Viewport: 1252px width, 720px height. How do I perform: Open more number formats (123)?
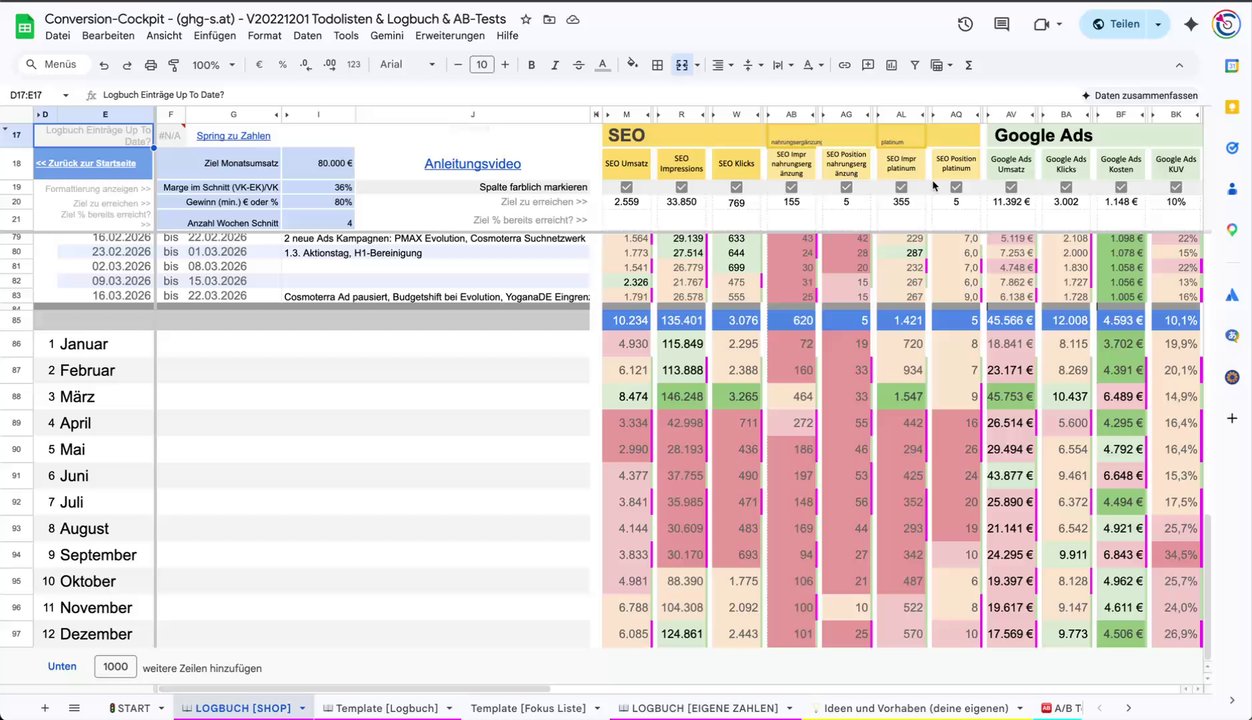[x=353, y=65]
